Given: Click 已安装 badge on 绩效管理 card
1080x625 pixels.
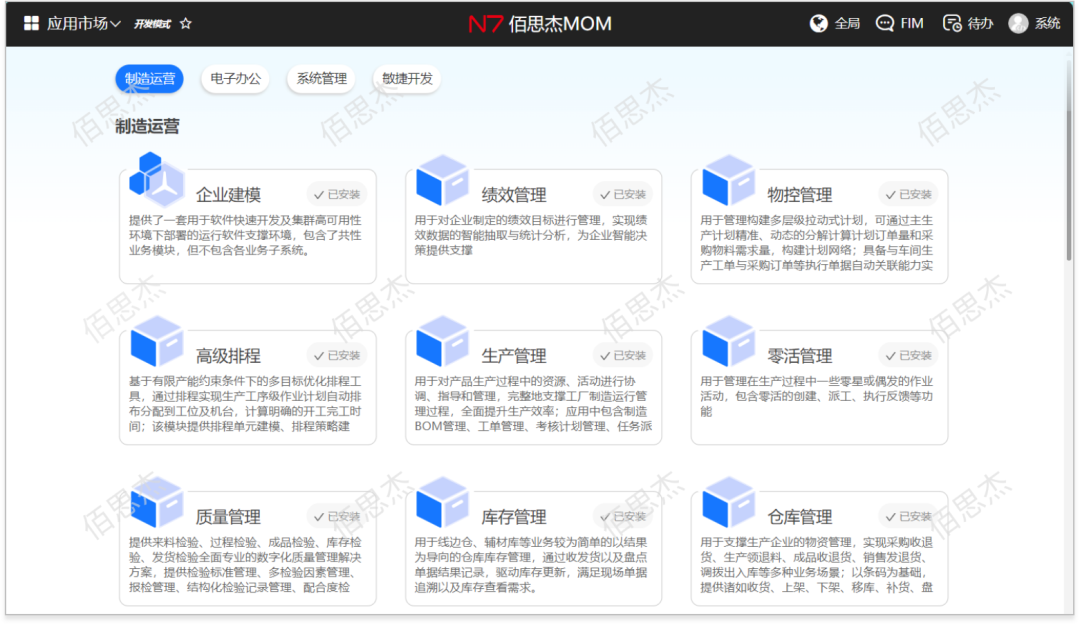Looking at the screenshot, I should tap(623, 195).
